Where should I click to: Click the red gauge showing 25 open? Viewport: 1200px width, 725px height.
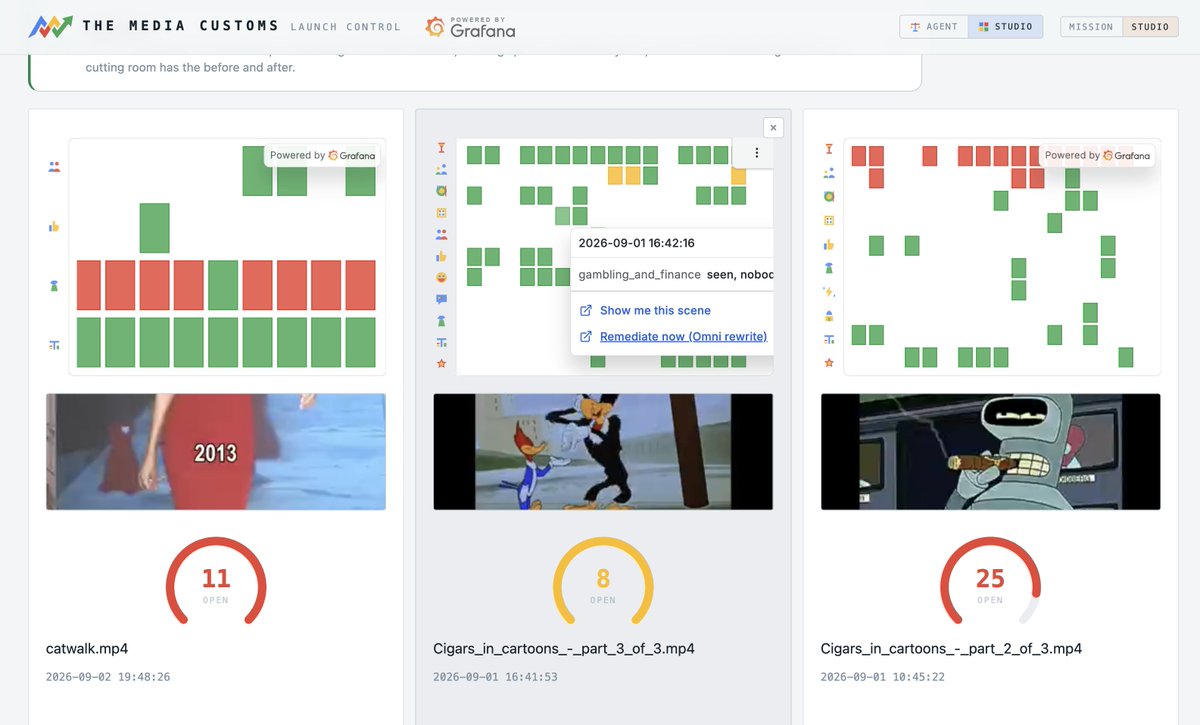pyautogui.click(x=990, y=582)
